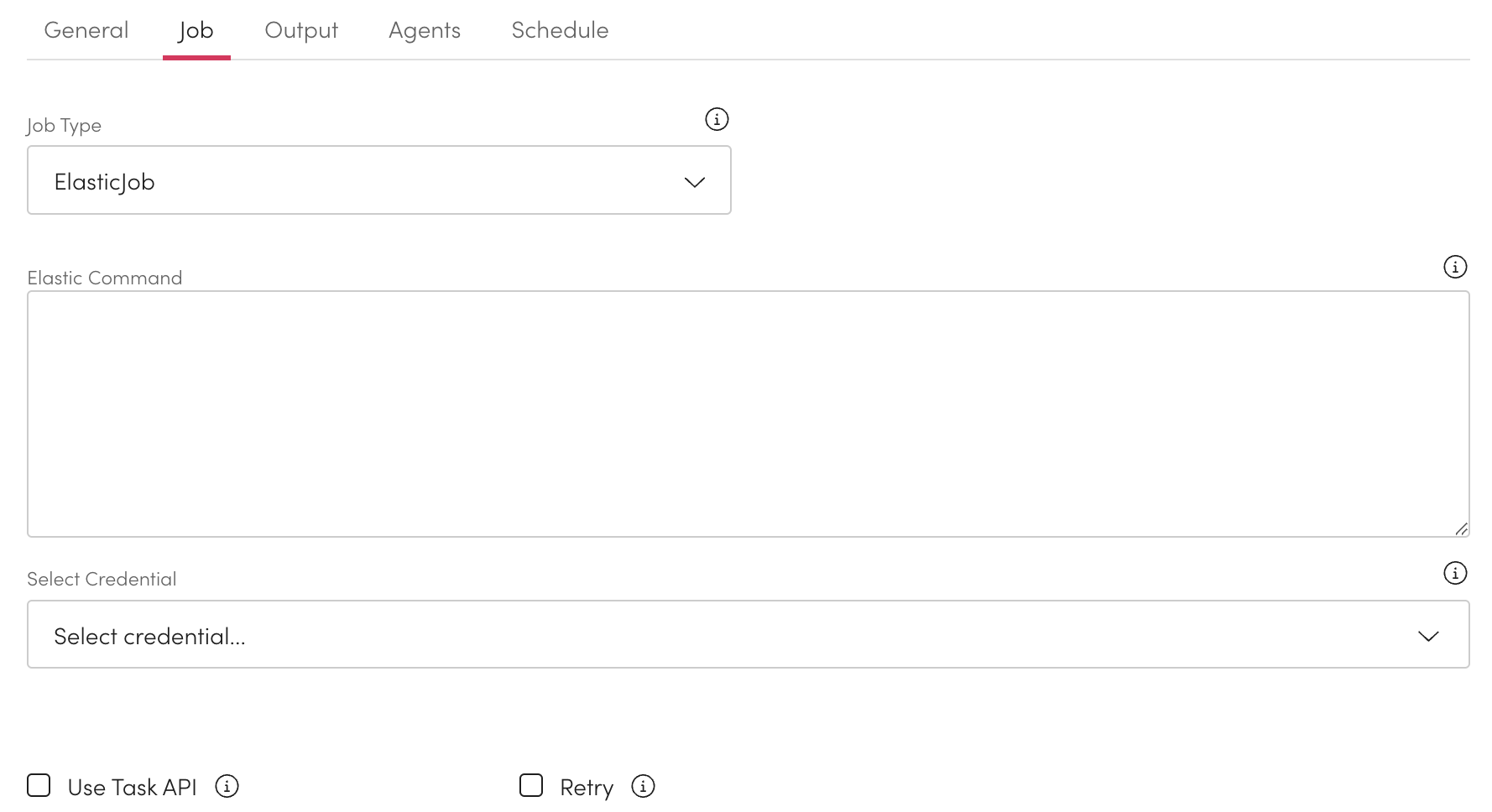Open the ElasticJob job type dropdown
Screen dimensions: 1492x812
pos(378,180)
